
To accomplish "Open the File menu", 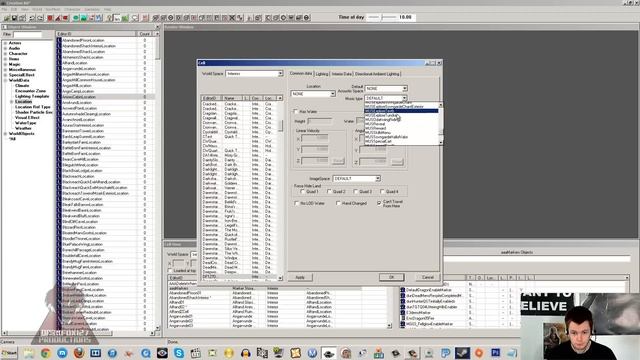I will pyautogui.click(x=4, y=9).
